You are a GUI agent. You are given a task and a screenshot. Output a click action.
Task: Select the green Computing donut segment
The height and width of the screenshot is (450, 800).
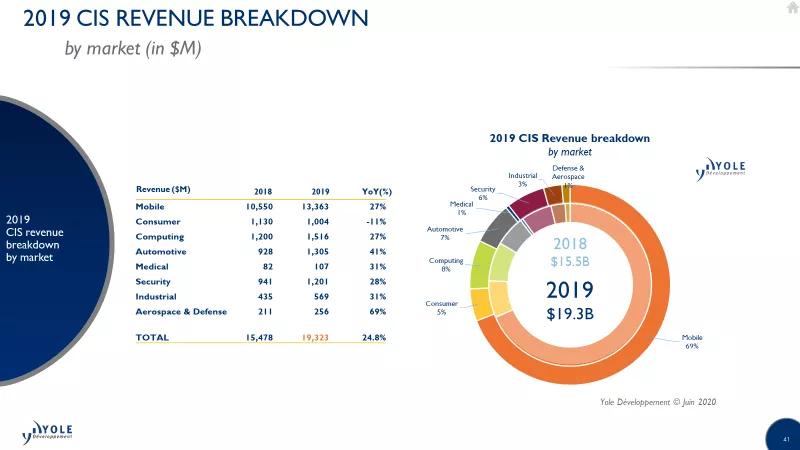(x=481, y=265)
